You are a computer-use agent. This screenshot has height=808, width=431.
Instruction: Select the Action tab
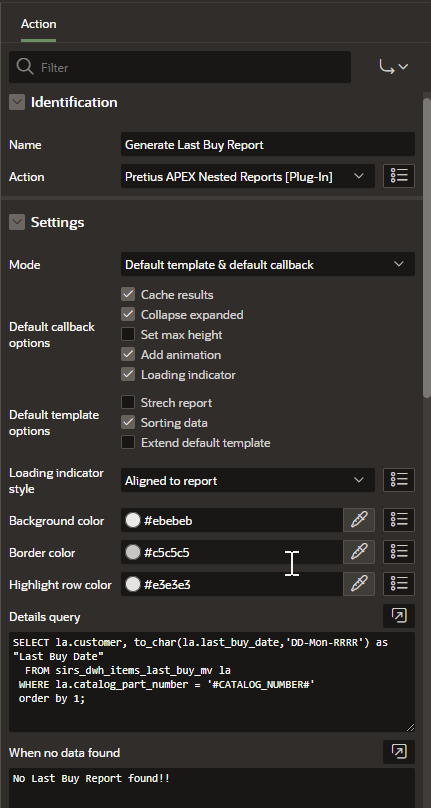point(39,24)
